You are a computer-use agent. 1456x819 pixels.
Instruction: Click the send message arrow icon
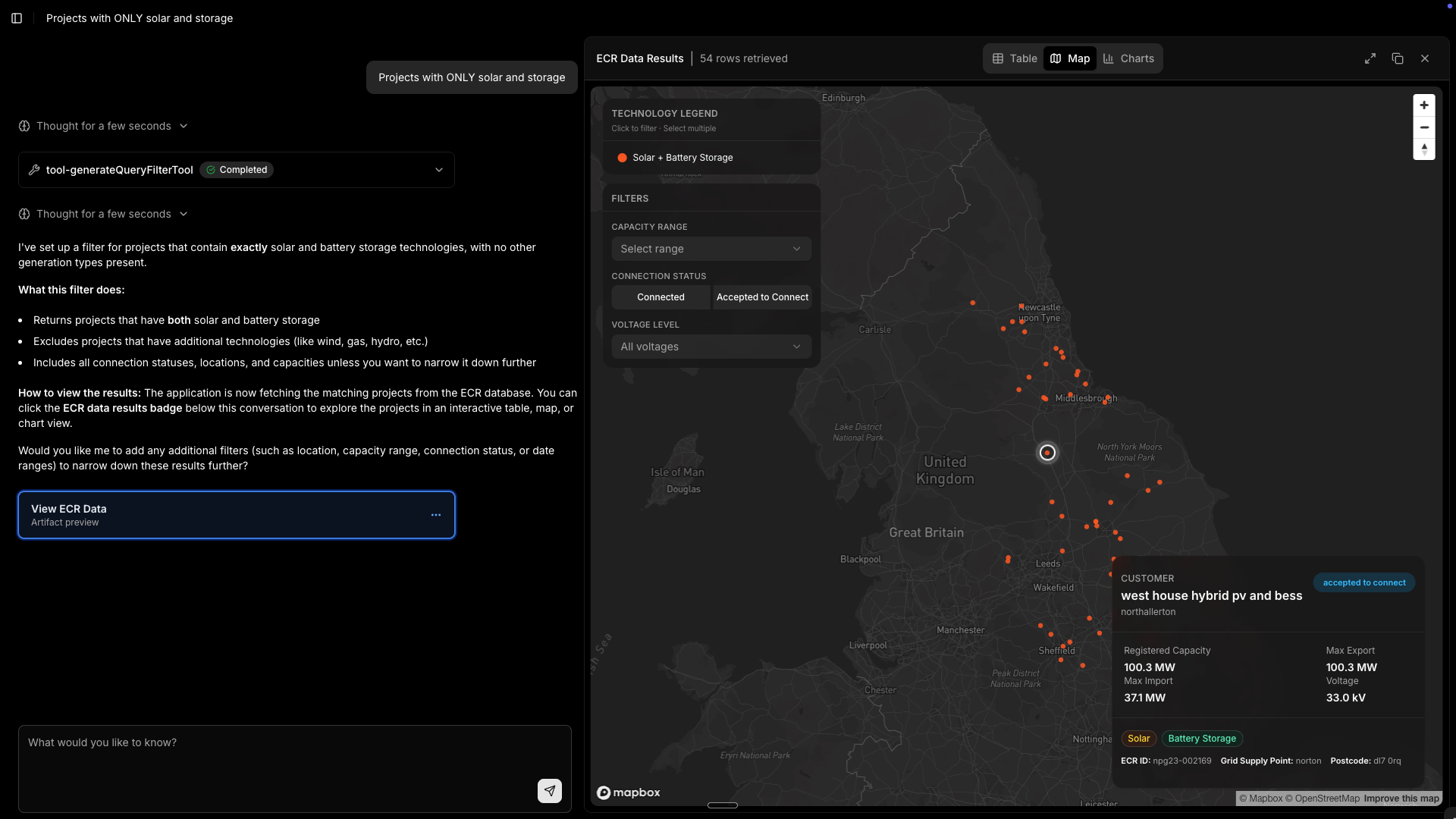click(550, 791)
